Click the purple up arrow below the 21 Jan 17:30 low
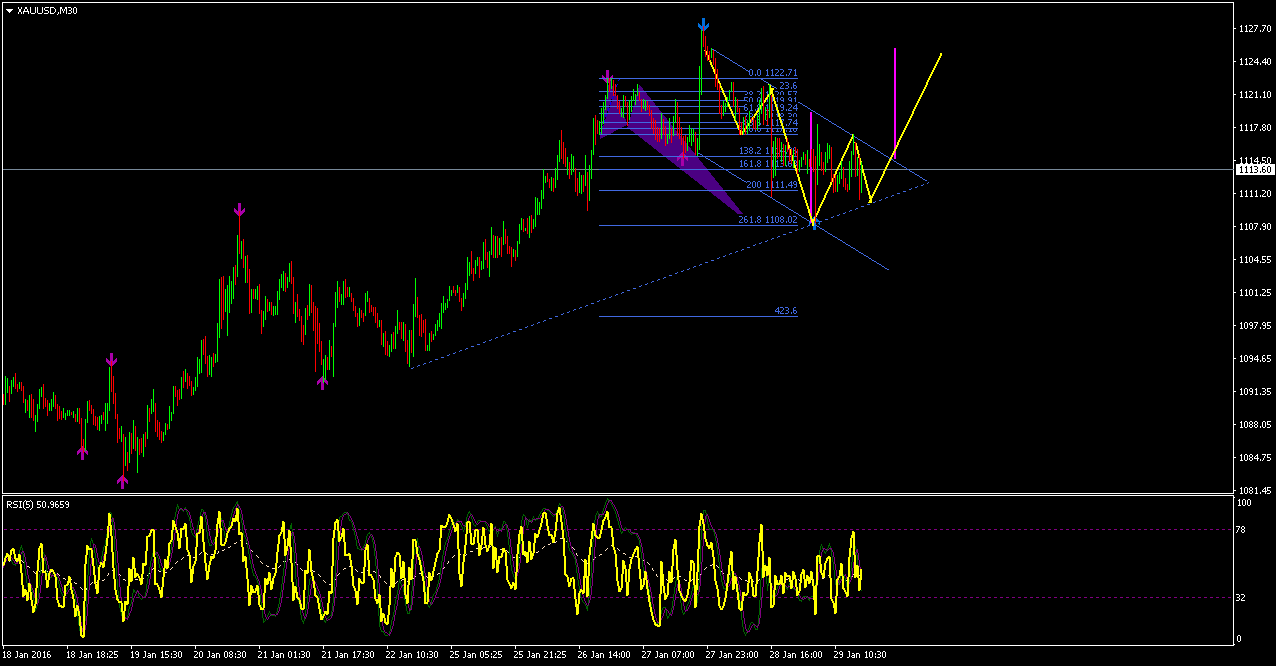Viewport: 1276px width, 666px height. pos(323,381)
